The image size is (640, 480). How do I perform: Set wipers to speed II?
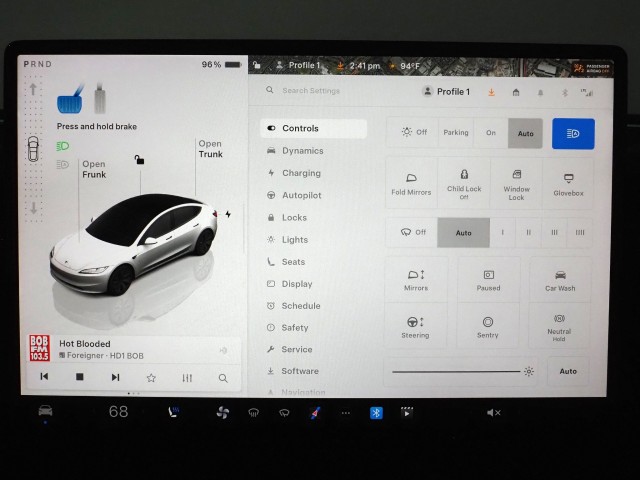click(x=529, y=232)
